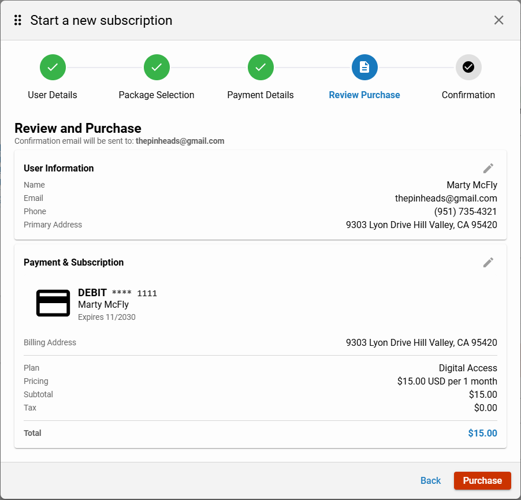Click the Confirmation step circle icon
This screenshot has height=500, width=521.
(468, 67)
